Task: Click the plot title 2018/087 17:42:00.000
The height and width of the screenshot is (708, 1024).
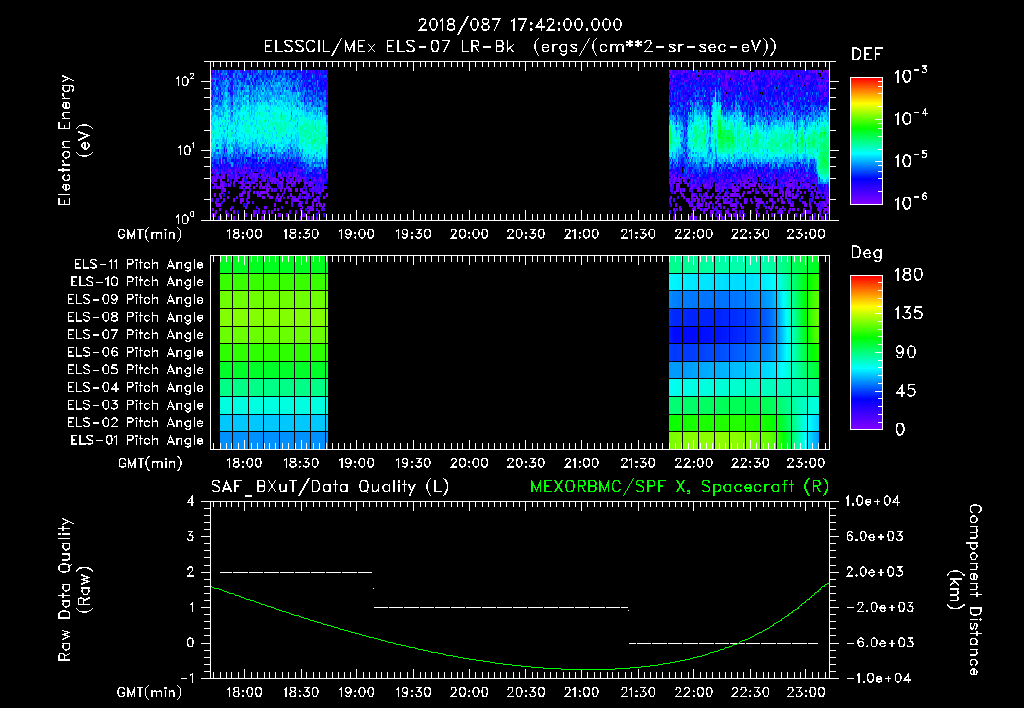Action: point(520,25)
